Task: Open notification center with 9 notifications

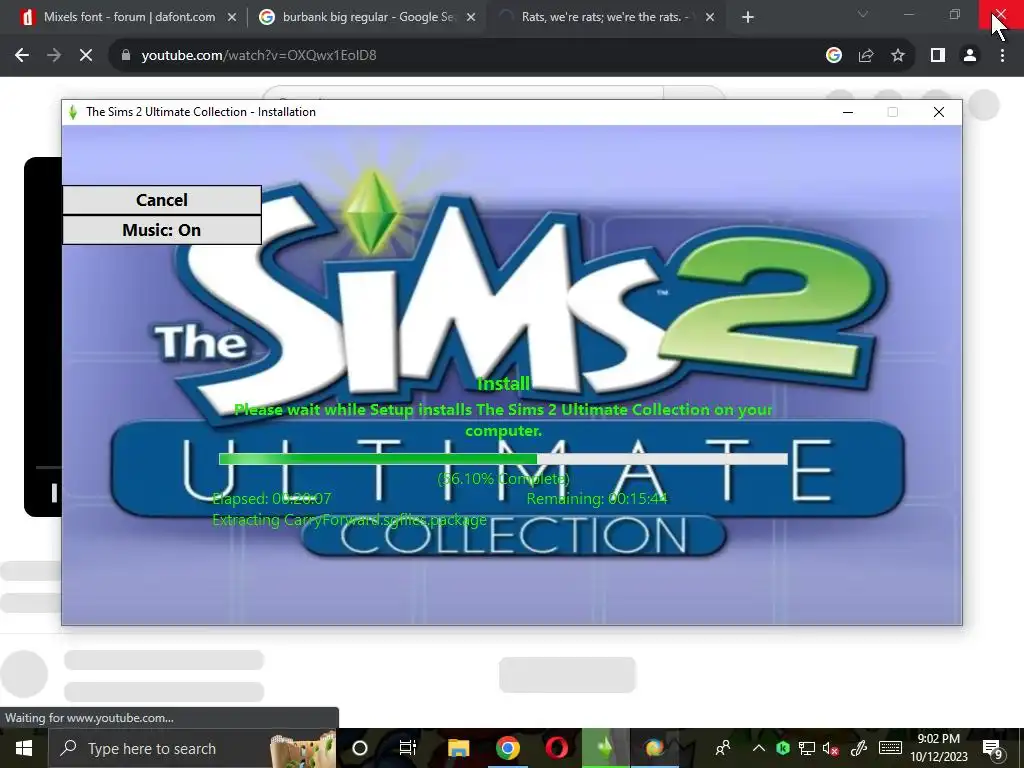Action: coord(993,750)
